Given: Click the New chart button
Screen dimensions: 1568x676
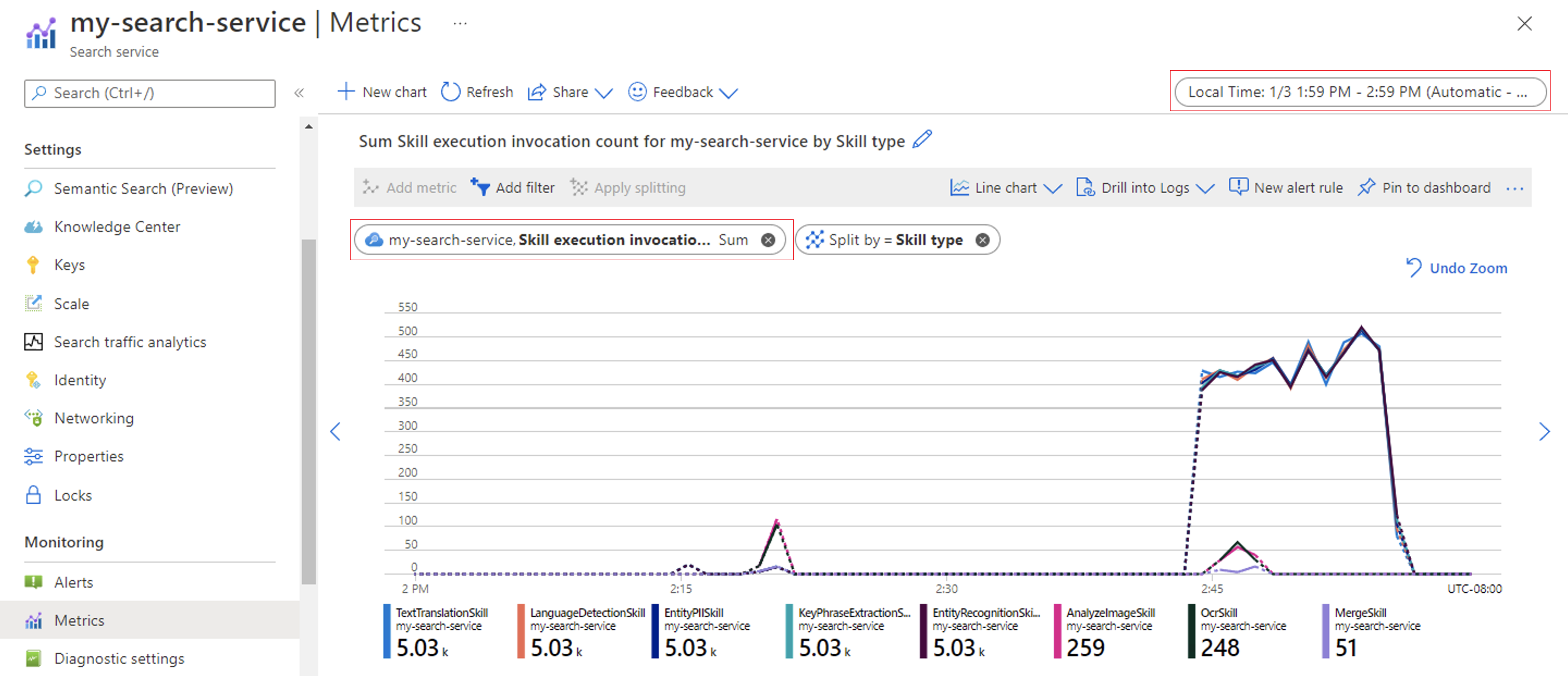Looking at the screenshot, I should [384, 92].
